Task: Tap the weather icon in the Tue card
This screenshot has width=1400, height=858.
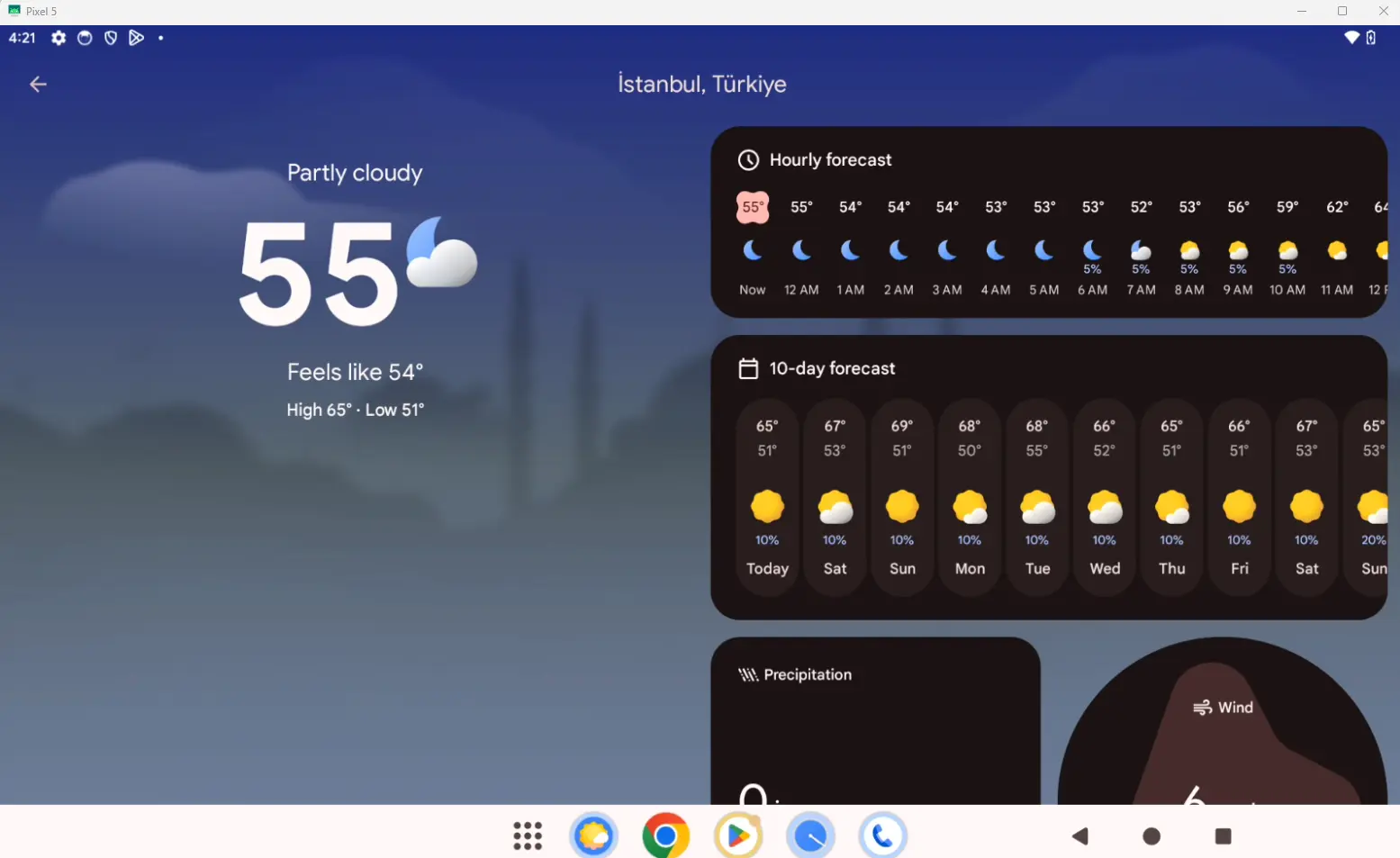Action: (1037, 507)
